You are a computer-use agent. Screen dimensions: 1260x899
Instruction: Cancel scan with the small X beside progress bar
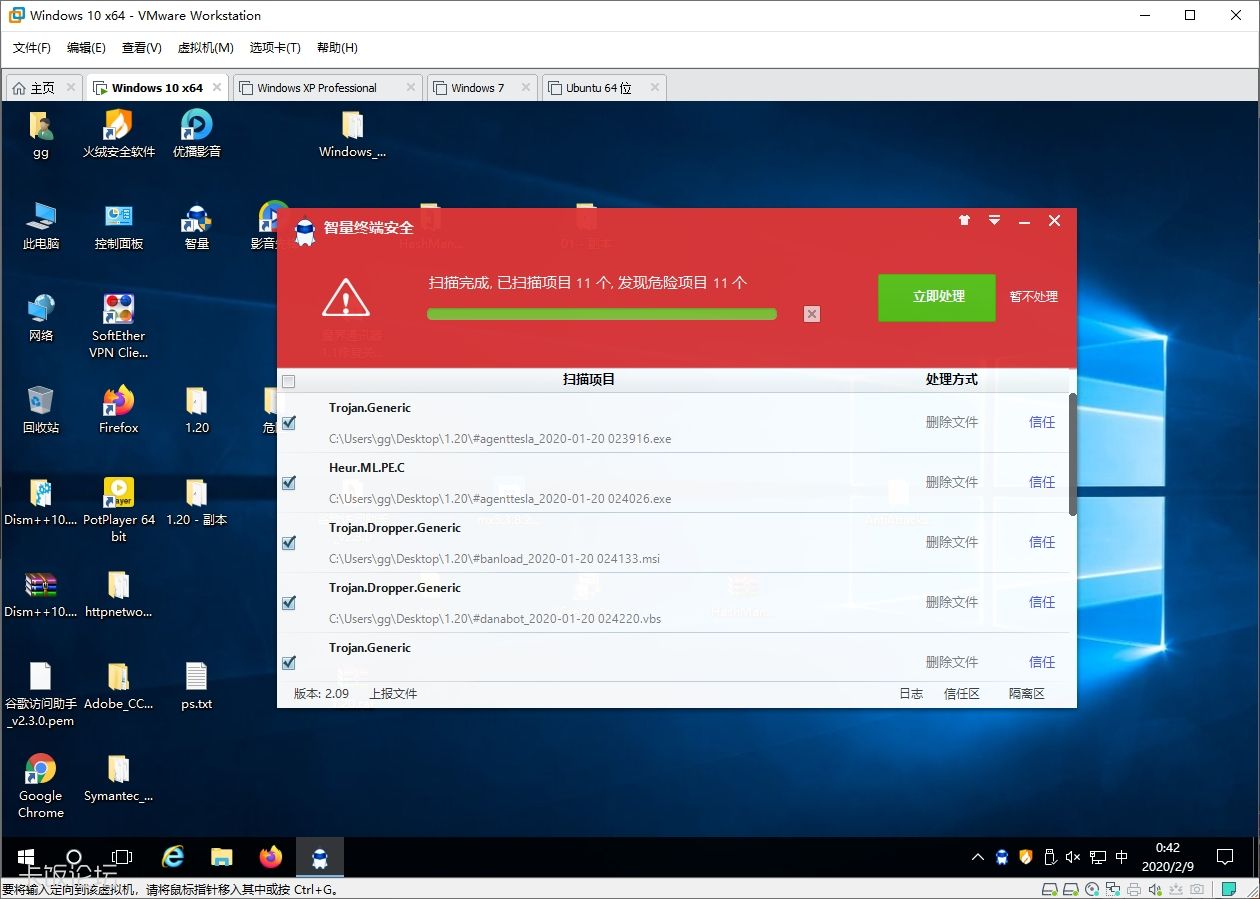[812, 314]
